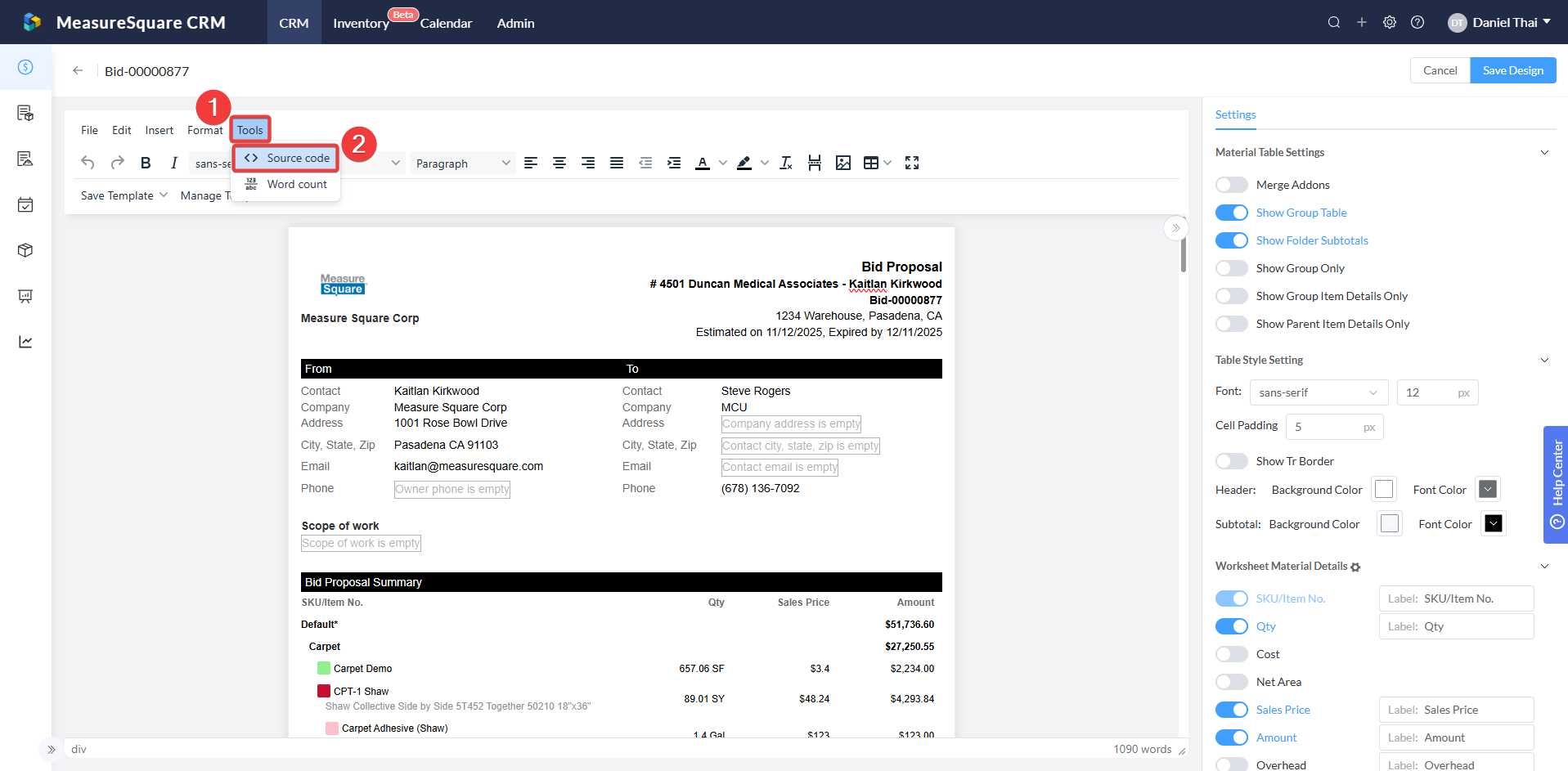Open the Daniel Thai user menu

coord(1499,22)
